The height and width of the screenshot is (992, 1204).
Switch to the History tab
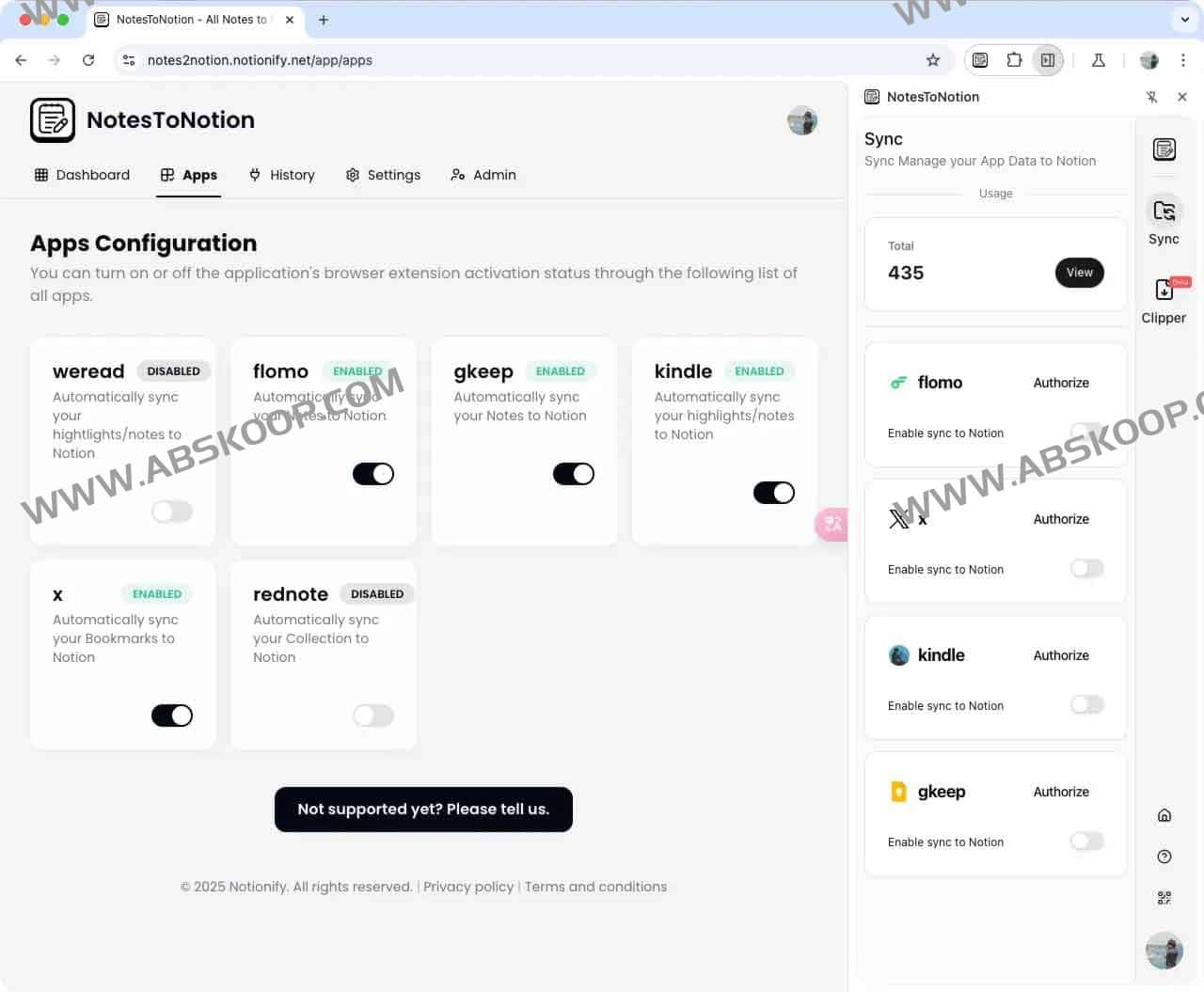point(281,175)
